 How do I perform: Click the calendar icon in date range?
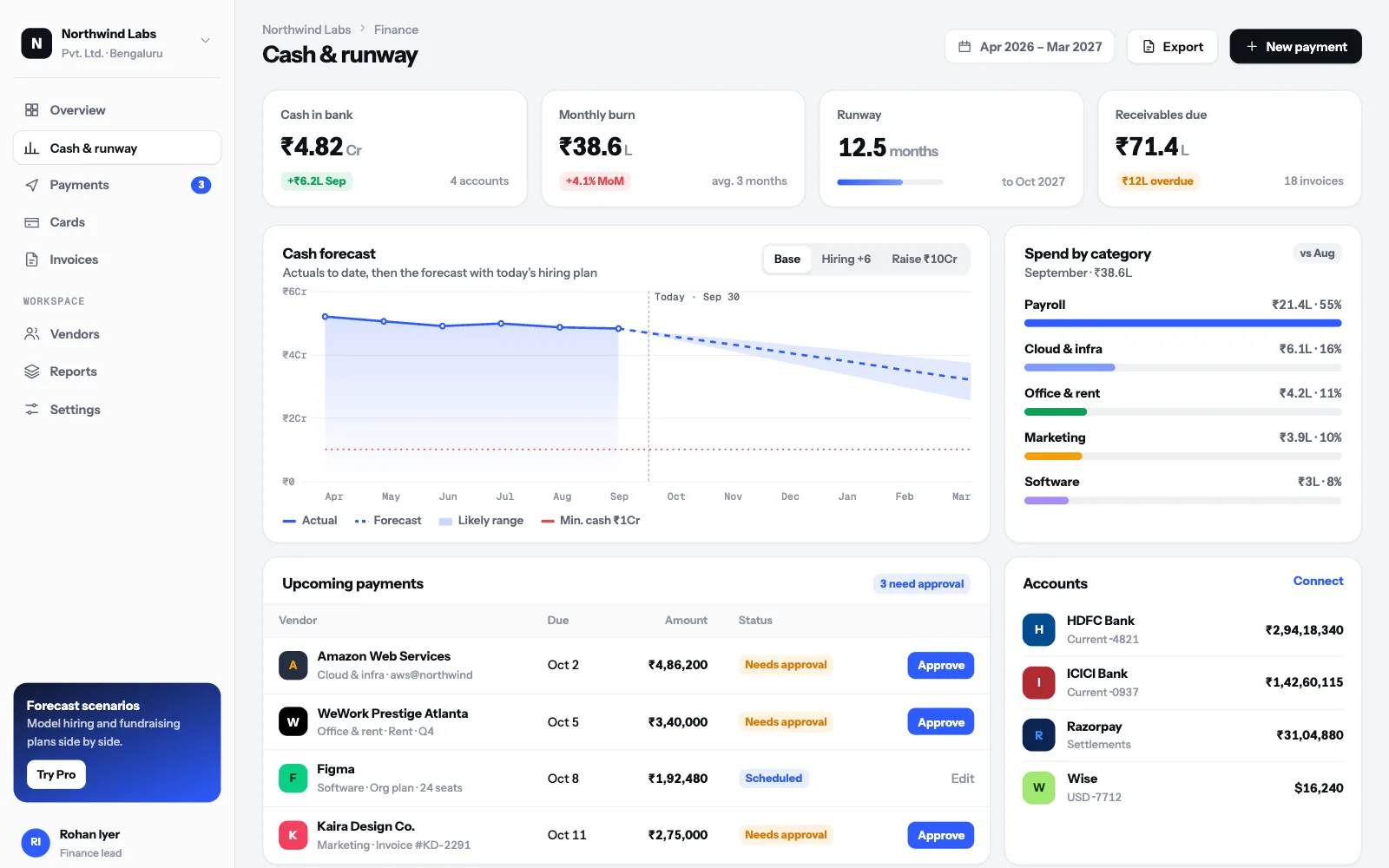point(964,47)
